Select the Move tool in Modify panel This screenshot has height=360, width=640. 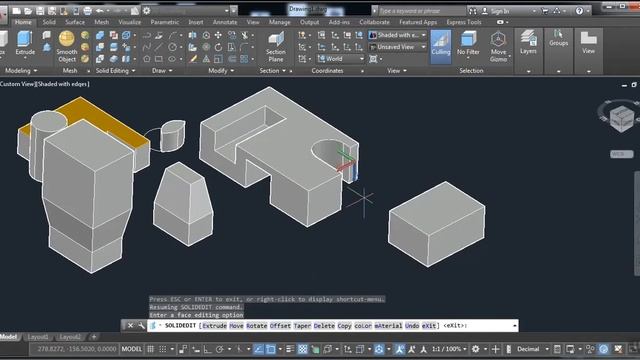(218, 36)
